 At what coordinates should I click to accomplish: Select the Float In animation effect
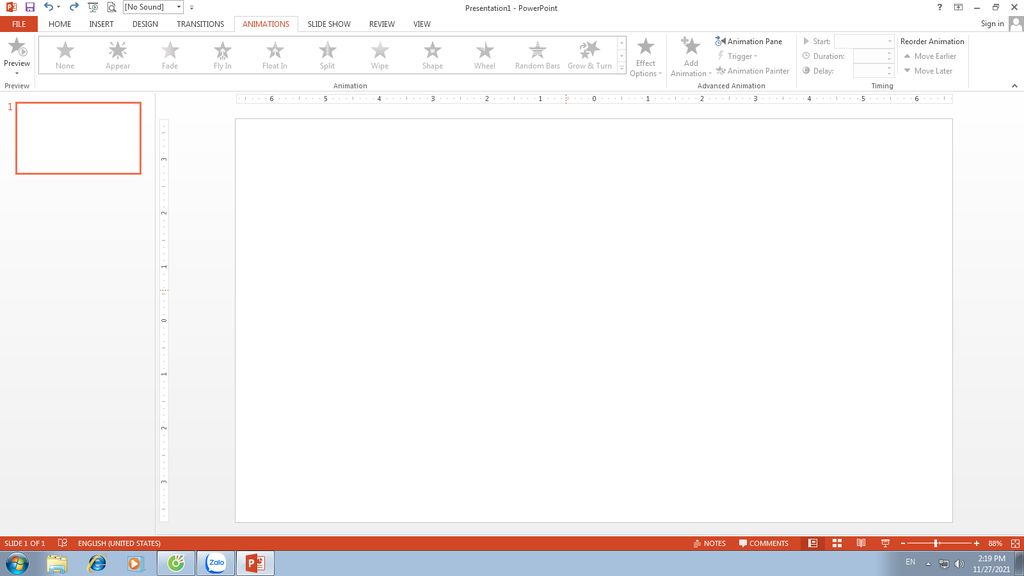click(275, 55)
